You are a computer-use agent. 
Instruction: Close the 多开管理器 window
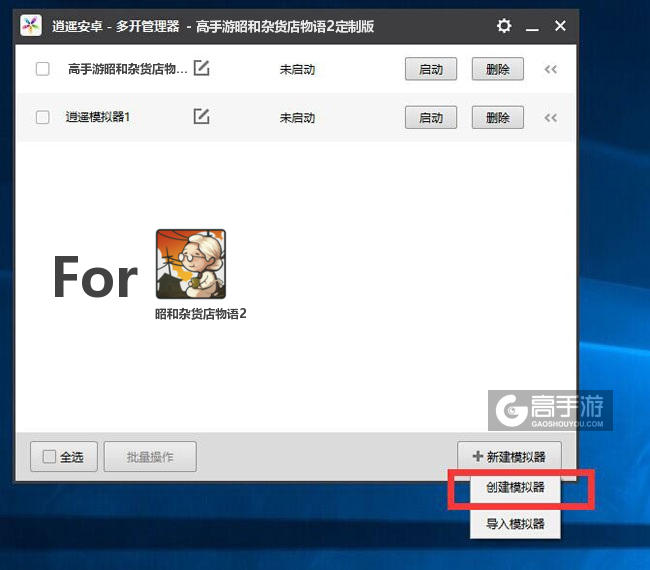pyautogui.click(x=560, y=26)
